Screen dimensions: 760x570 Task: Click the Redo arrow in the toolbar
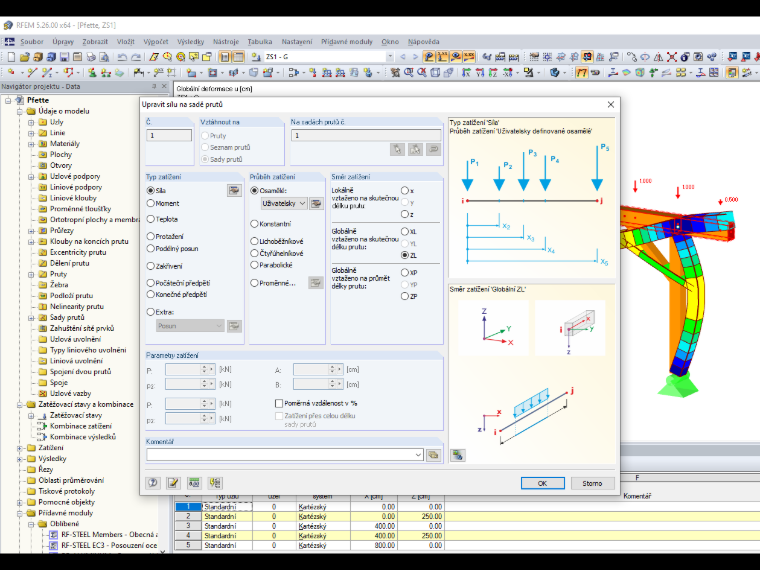[136, 57]
